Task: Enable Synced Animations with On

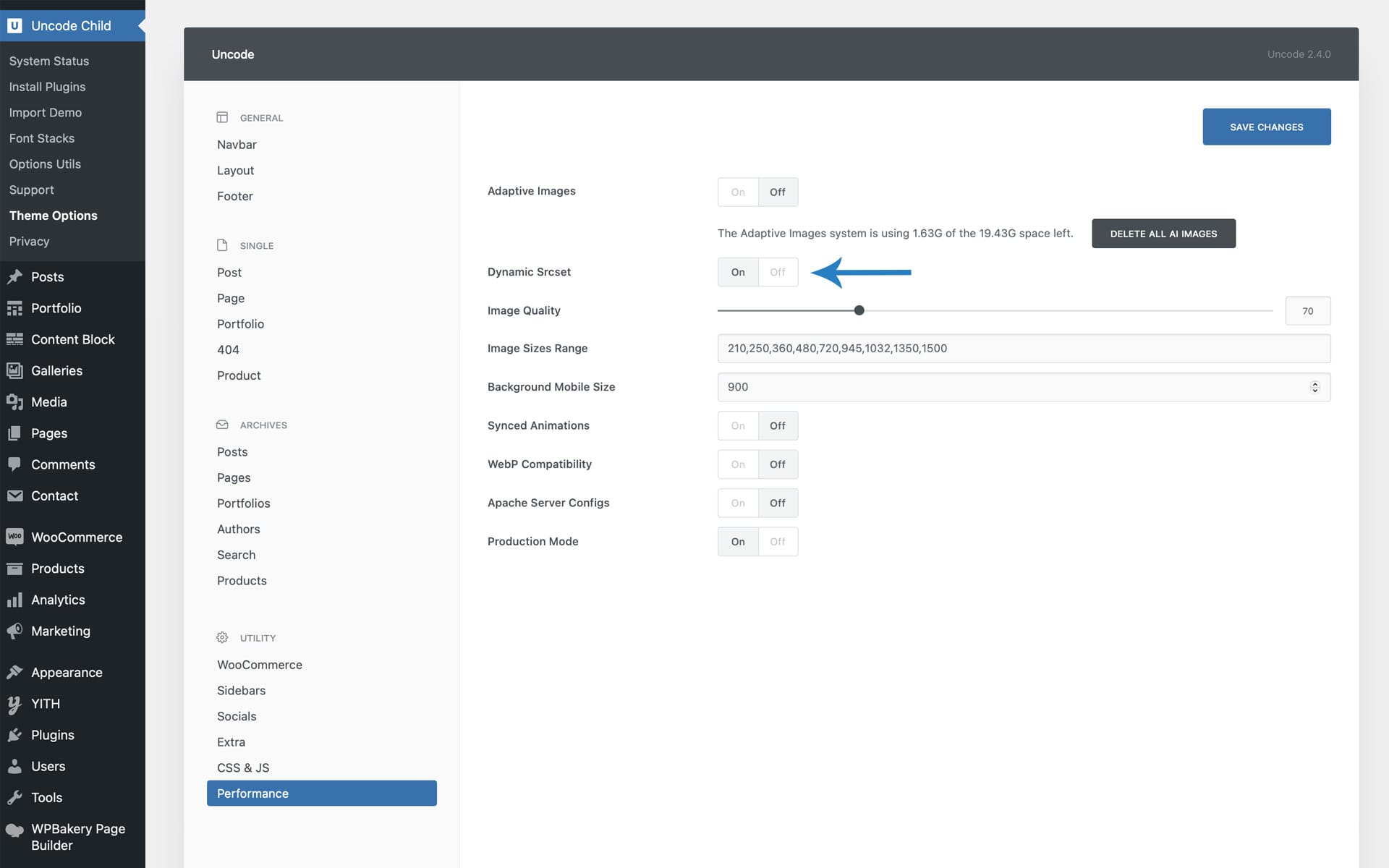Action: [x=738, y=425]
